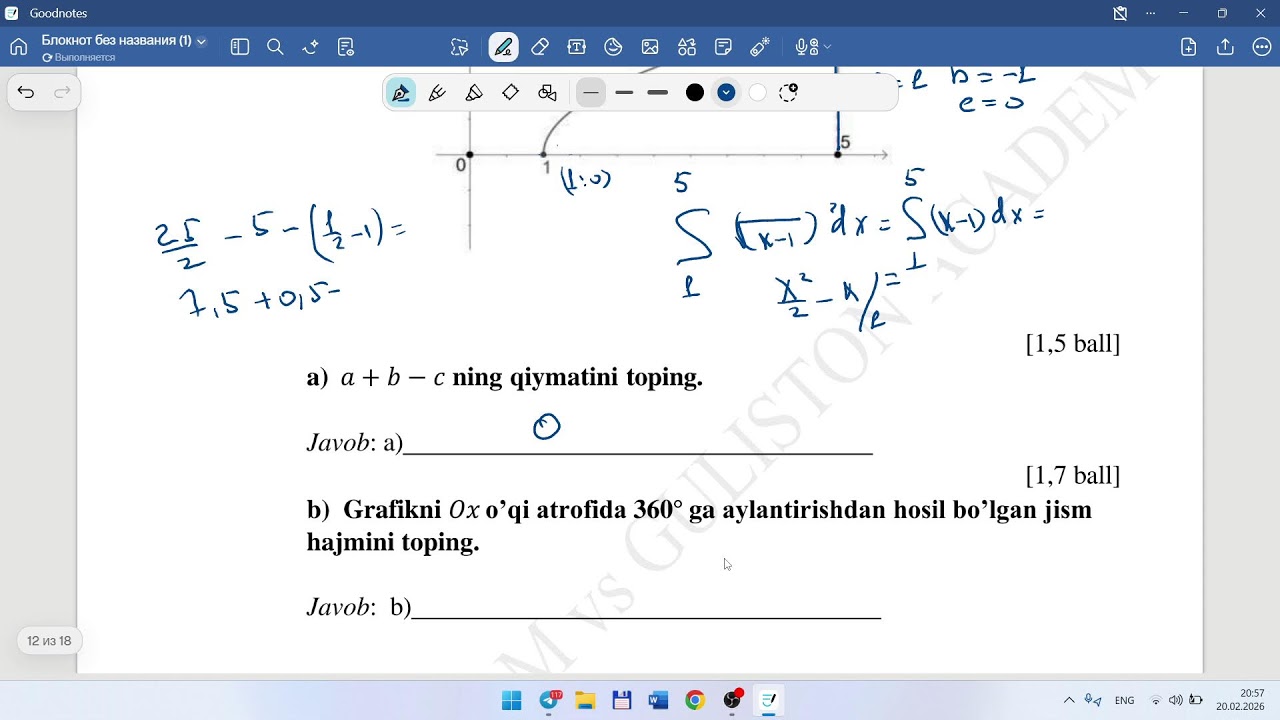Insert an image with the Image tool
This screenshot has width=1280, height=720.
650,47
